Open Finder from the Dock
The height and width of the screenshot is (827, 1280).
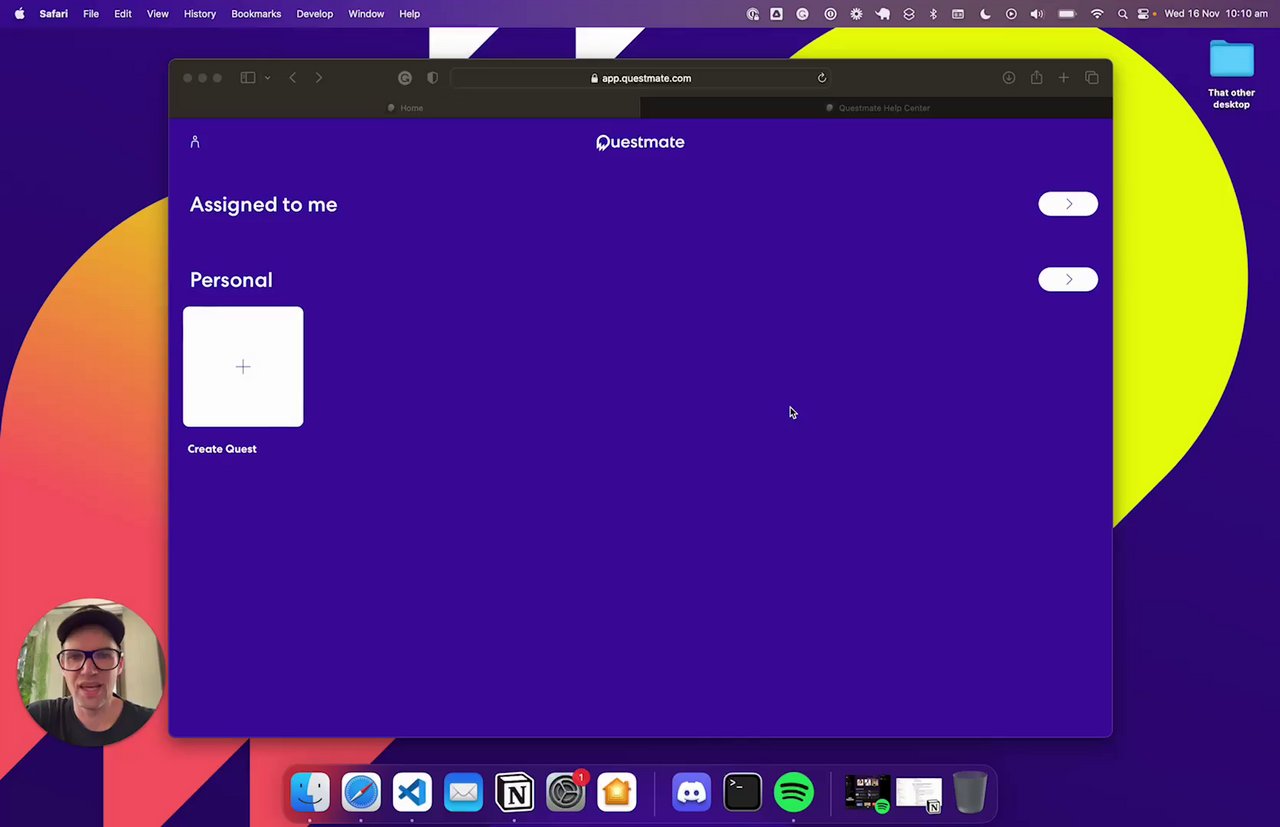pyautogui.click(x=310, y=793)
